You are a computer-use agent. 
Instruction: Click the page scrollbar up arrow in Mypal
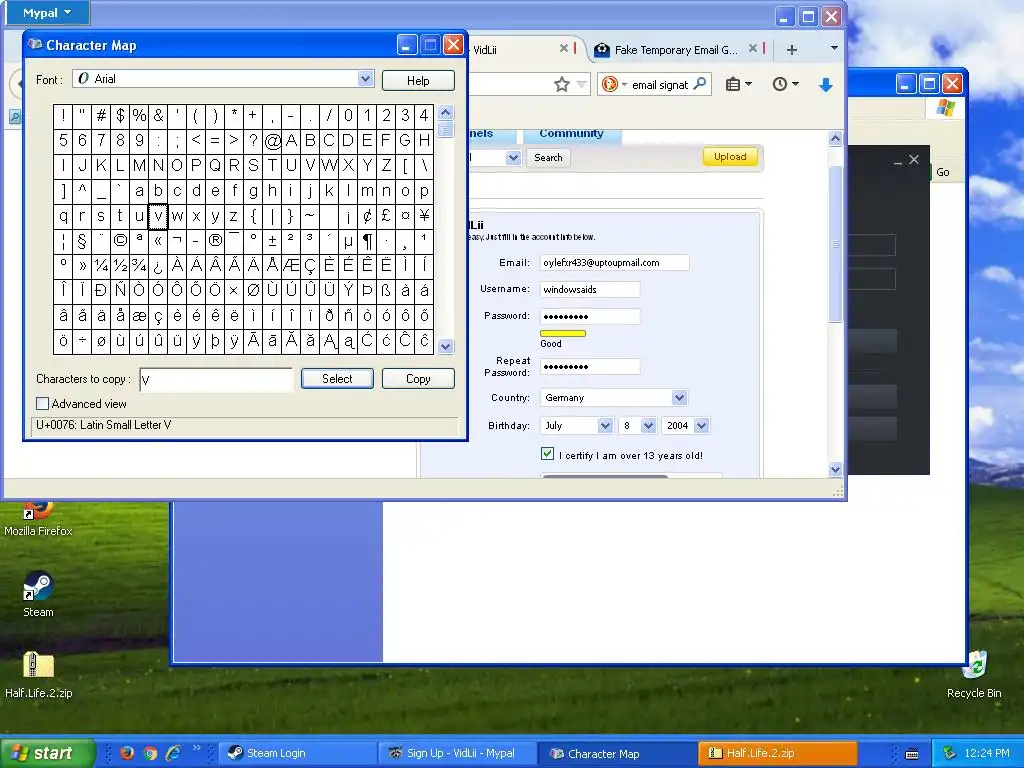tap(835, 138)
